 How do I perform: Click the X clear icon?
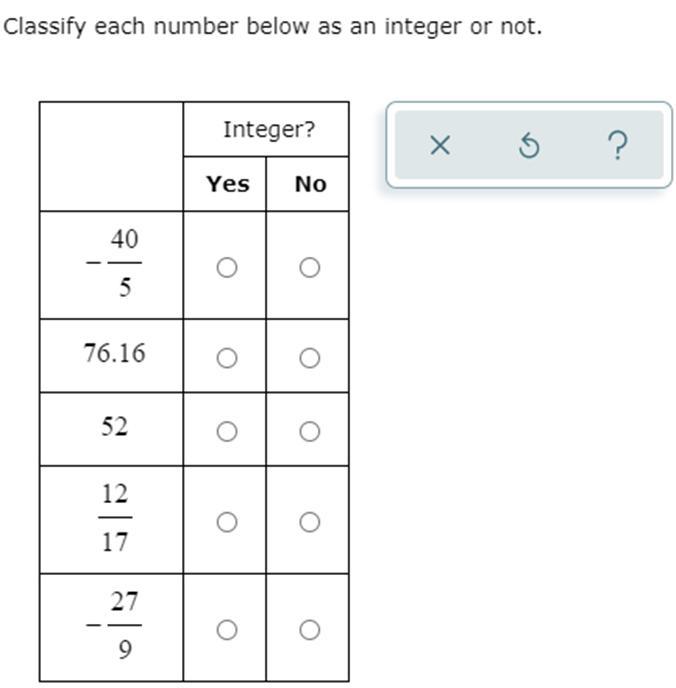coord(440,145)
